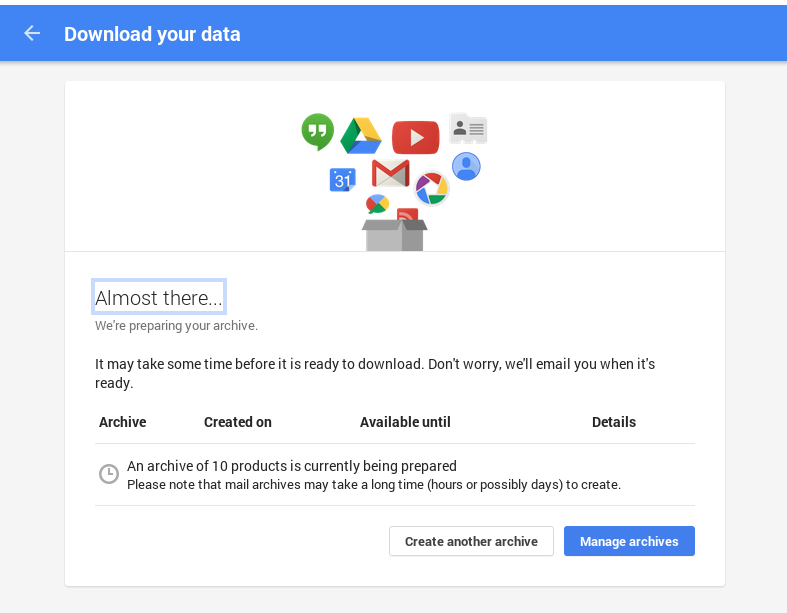Click the Google Drive triangle icon
The height and width of the screenshot is (613, 787).
pos(361,136)
